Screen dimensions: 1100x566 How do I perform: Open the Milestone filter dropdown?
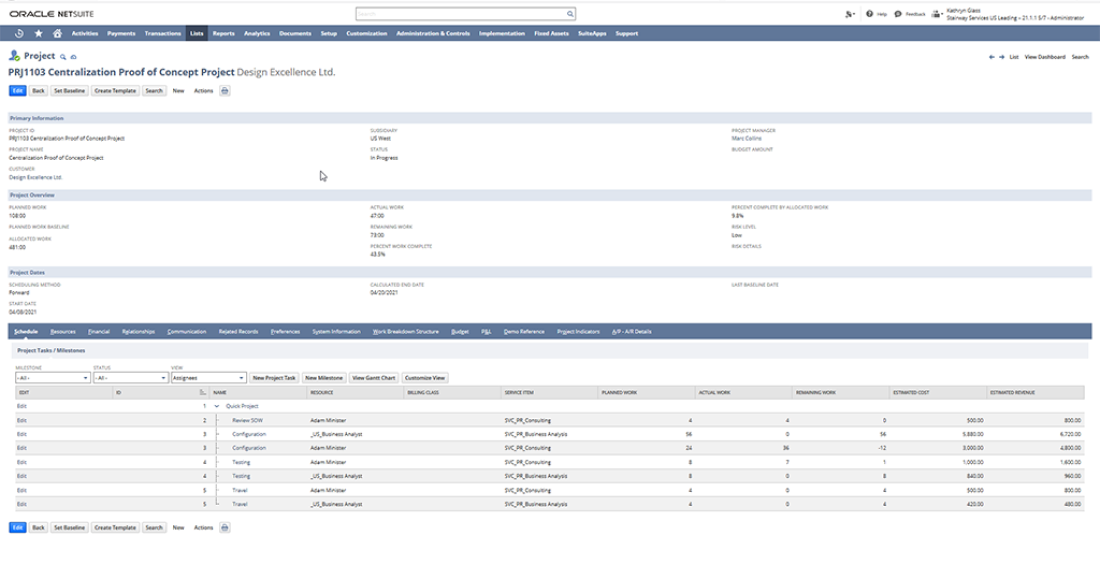pyautogui.click(x=52, y=378)
